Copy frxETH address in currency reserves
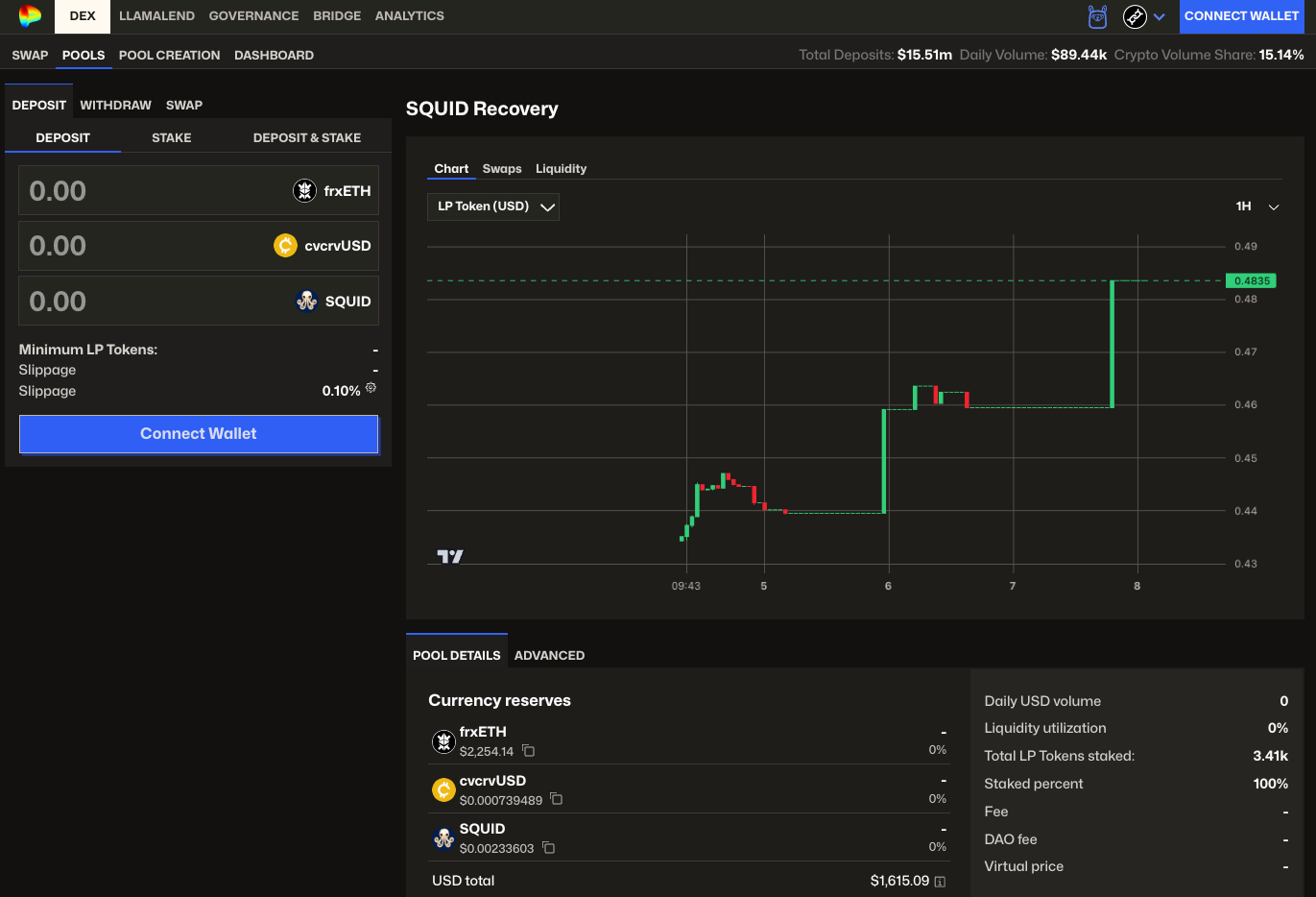This screenshot has width=1316, height=897. 528,751
